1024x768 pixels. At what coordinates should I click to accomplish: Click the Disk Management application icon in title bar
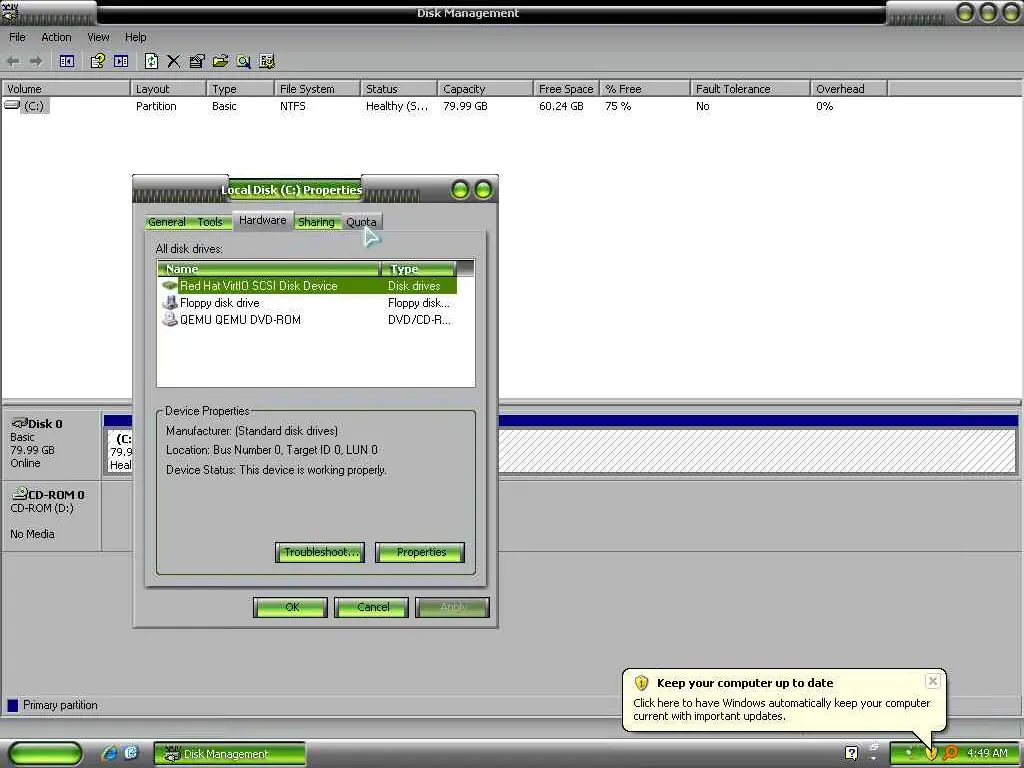click(9, 13)
